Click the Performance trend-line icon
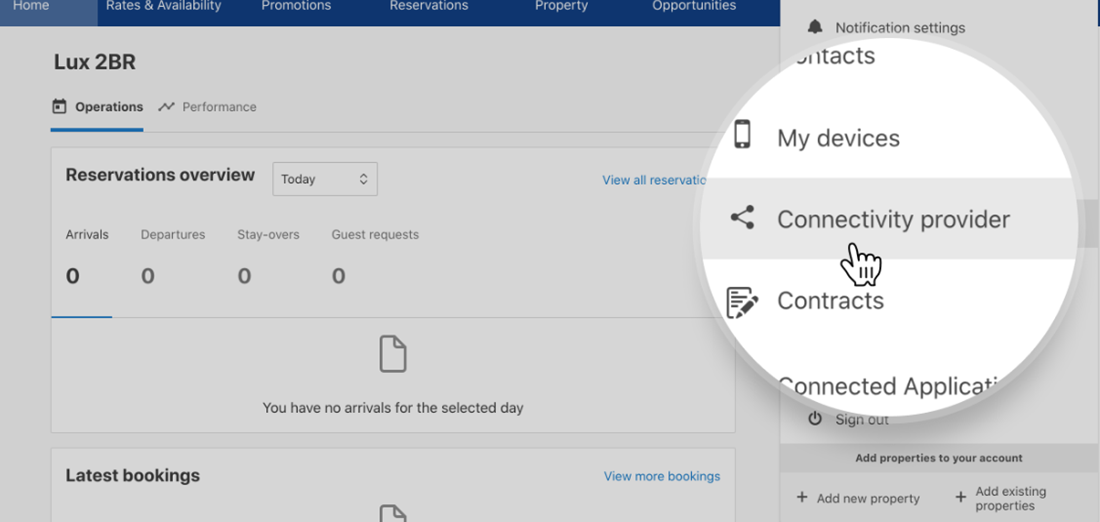Screen dimensions: 1100x522 tap(166, 107)
